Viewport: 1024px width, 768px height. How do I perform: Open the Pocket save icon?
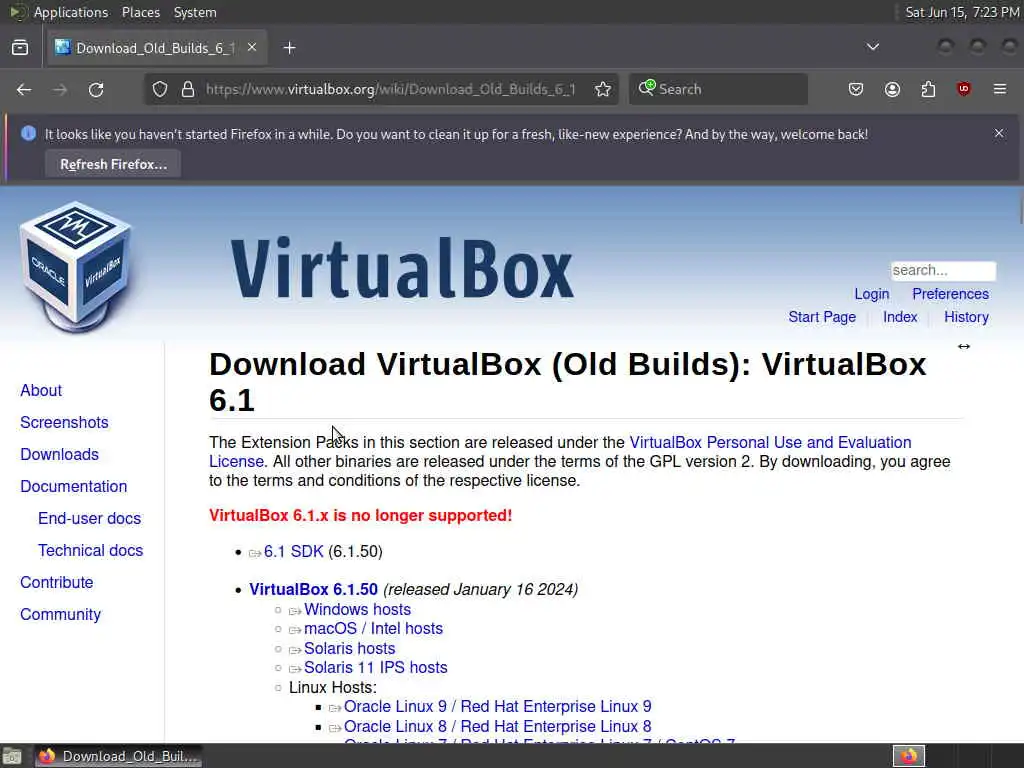click(856, 89)
